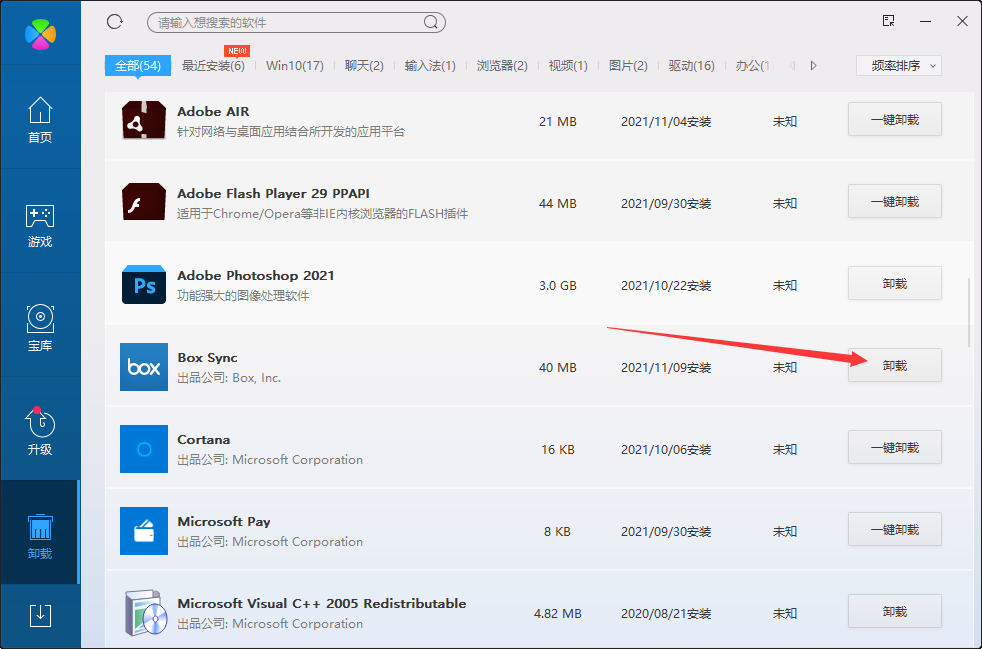Tab strip's left arrow for earlier categories
Viewport: 982px width, 649px height.
792,65
